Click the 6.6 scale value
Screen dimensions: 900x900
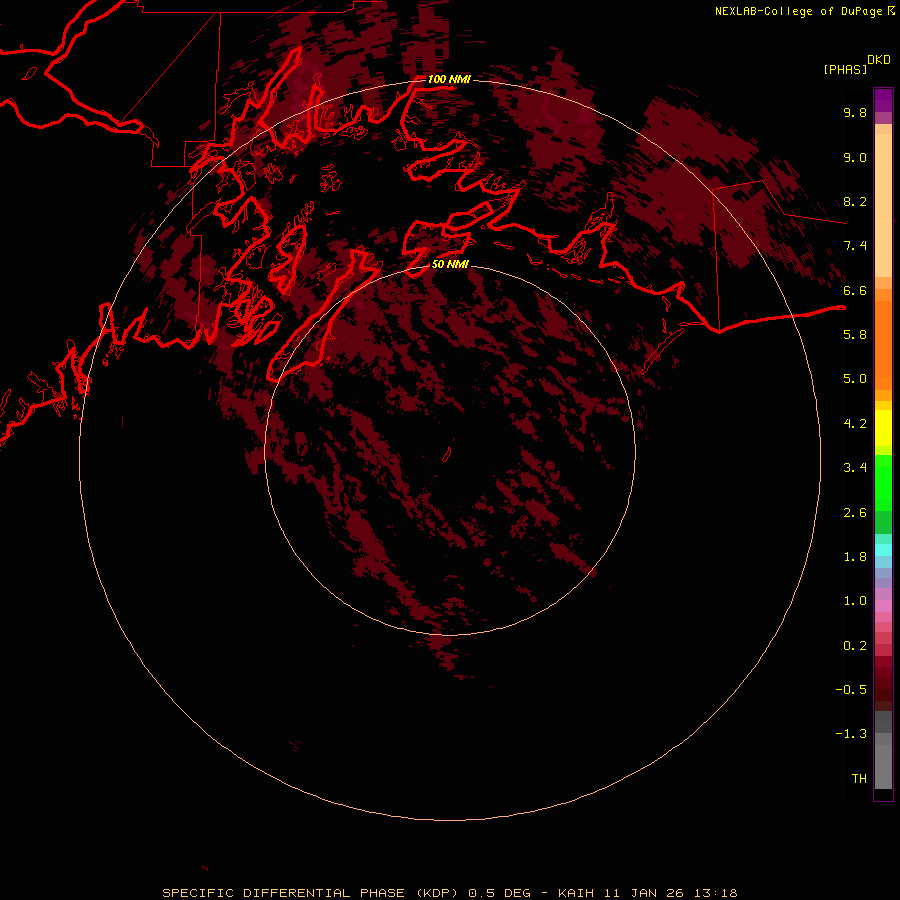click(x=855, y=290)
